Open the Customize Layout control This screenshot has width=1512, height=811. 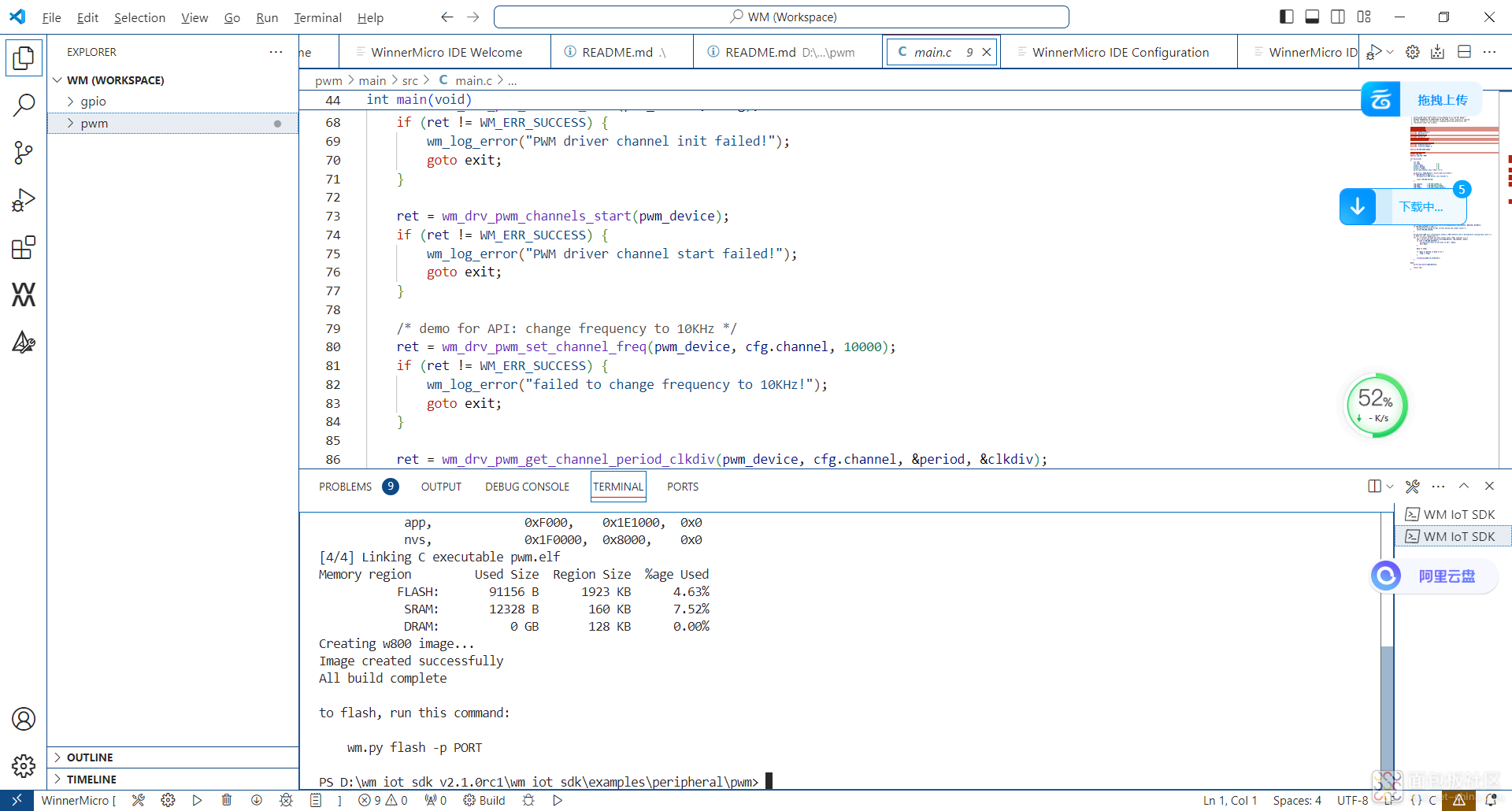click(x=1364, y=17)
